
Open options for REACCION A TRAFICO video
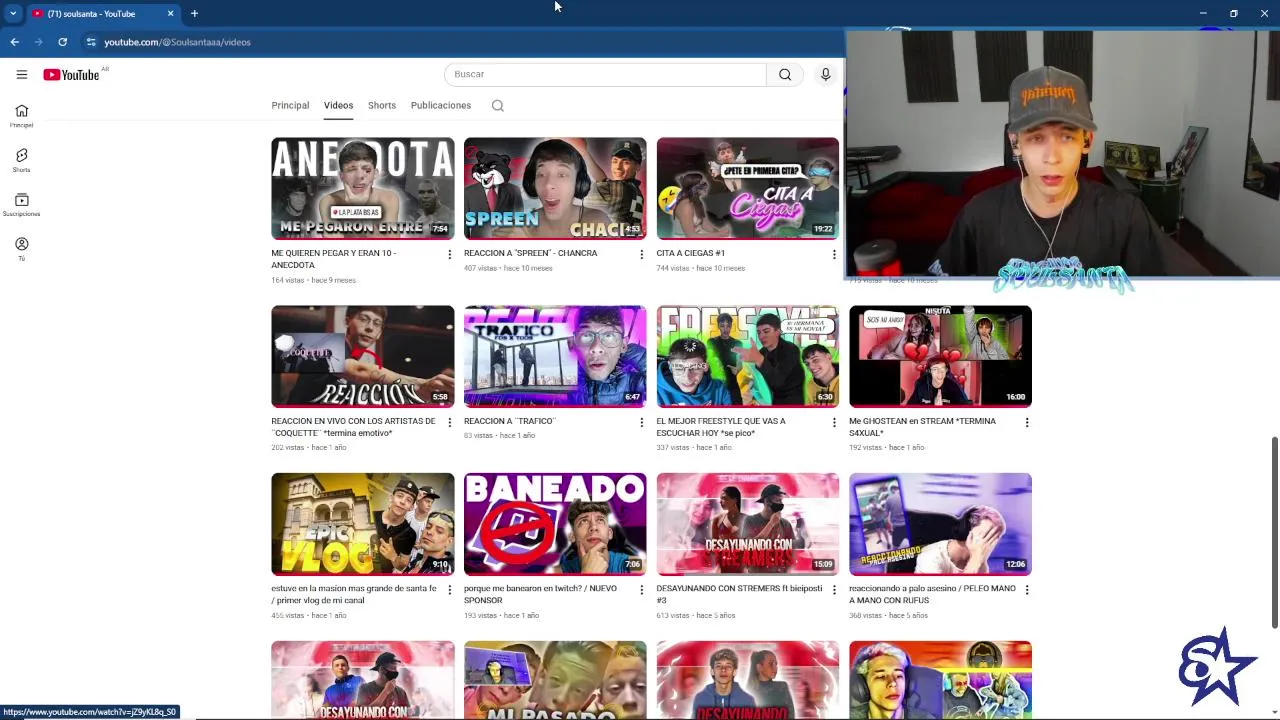[x=641, y=422]
